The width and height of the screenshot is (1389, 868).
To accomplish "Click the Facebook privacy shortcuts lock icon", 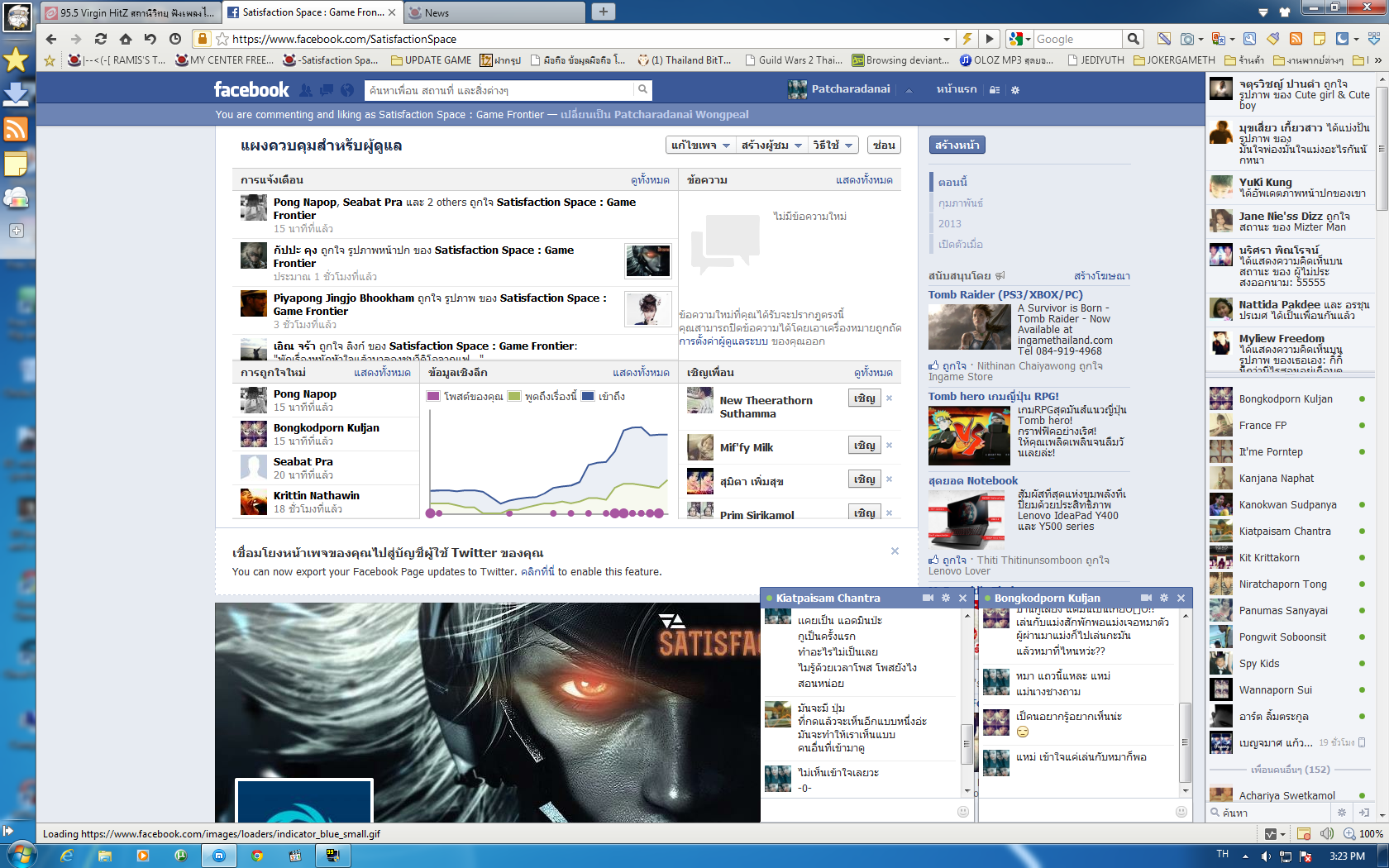I will pos(995,89).
